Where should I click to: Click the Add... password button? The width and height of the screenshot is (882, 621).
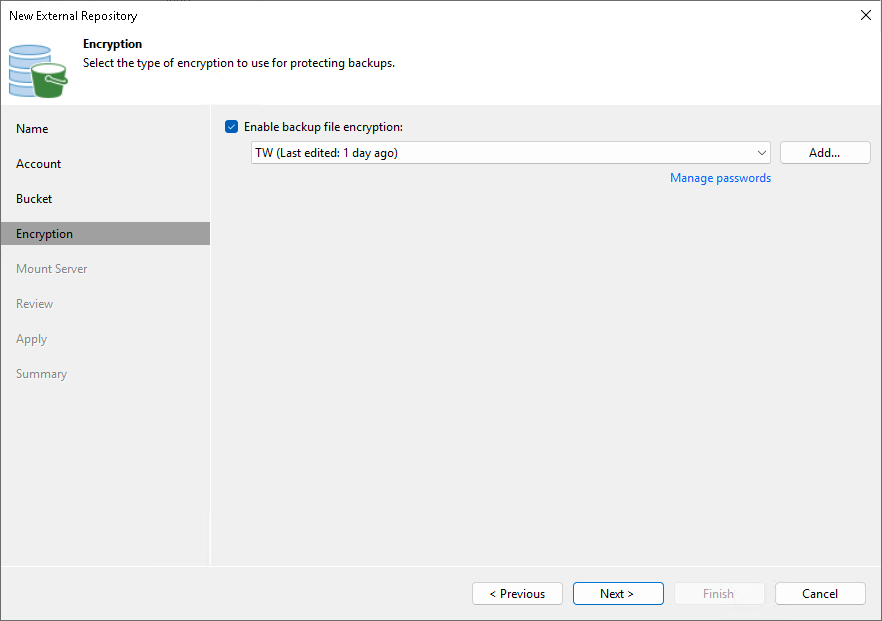[825, 152]
